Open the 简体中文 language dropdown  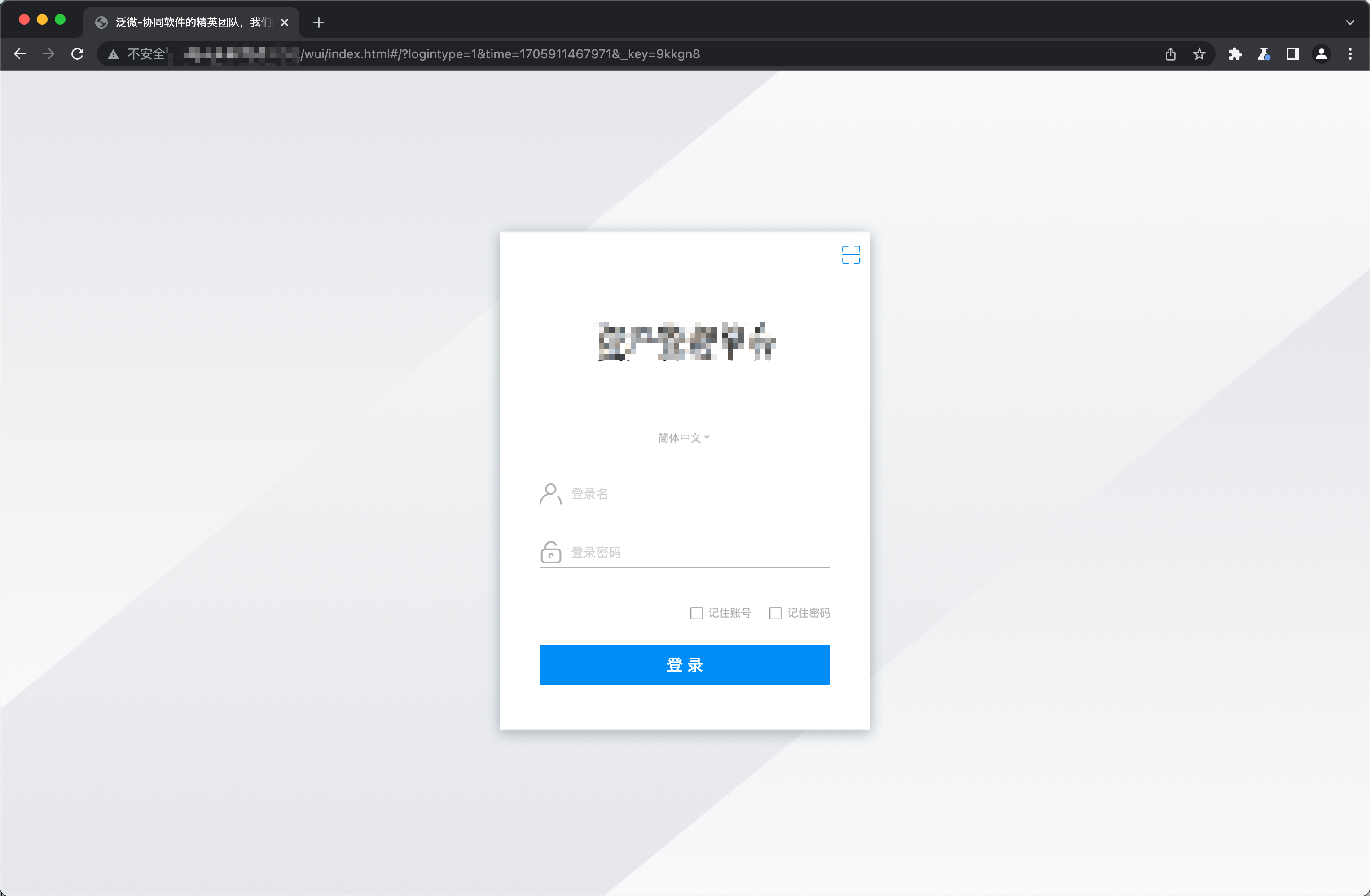683,438
